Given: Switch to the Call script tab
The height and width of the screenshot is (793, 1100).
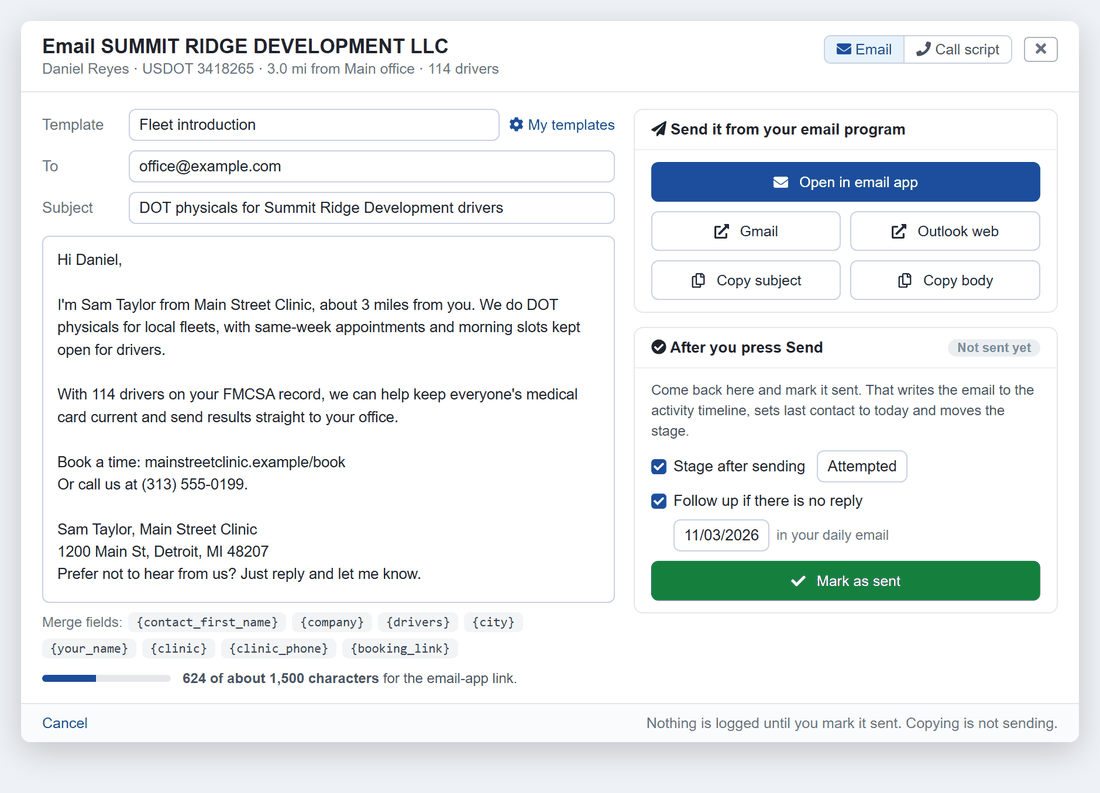Looking at the screenshot, I should pos(958,49).
